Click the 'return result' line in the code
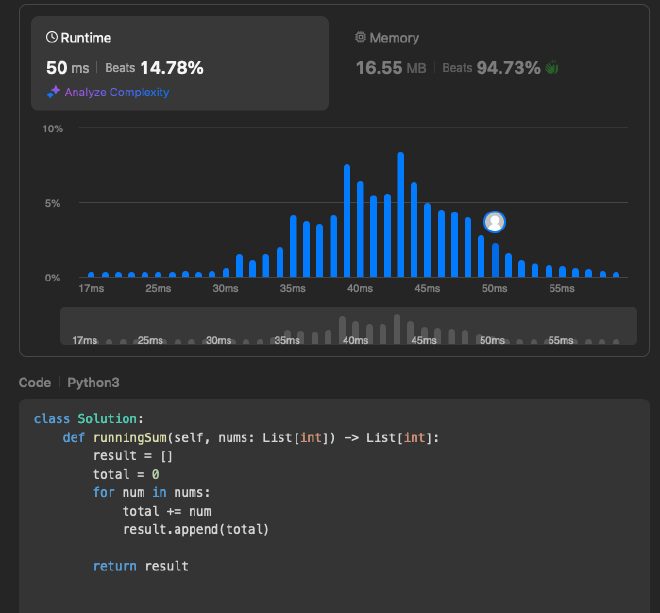The image size is (660, 613). 140,566
